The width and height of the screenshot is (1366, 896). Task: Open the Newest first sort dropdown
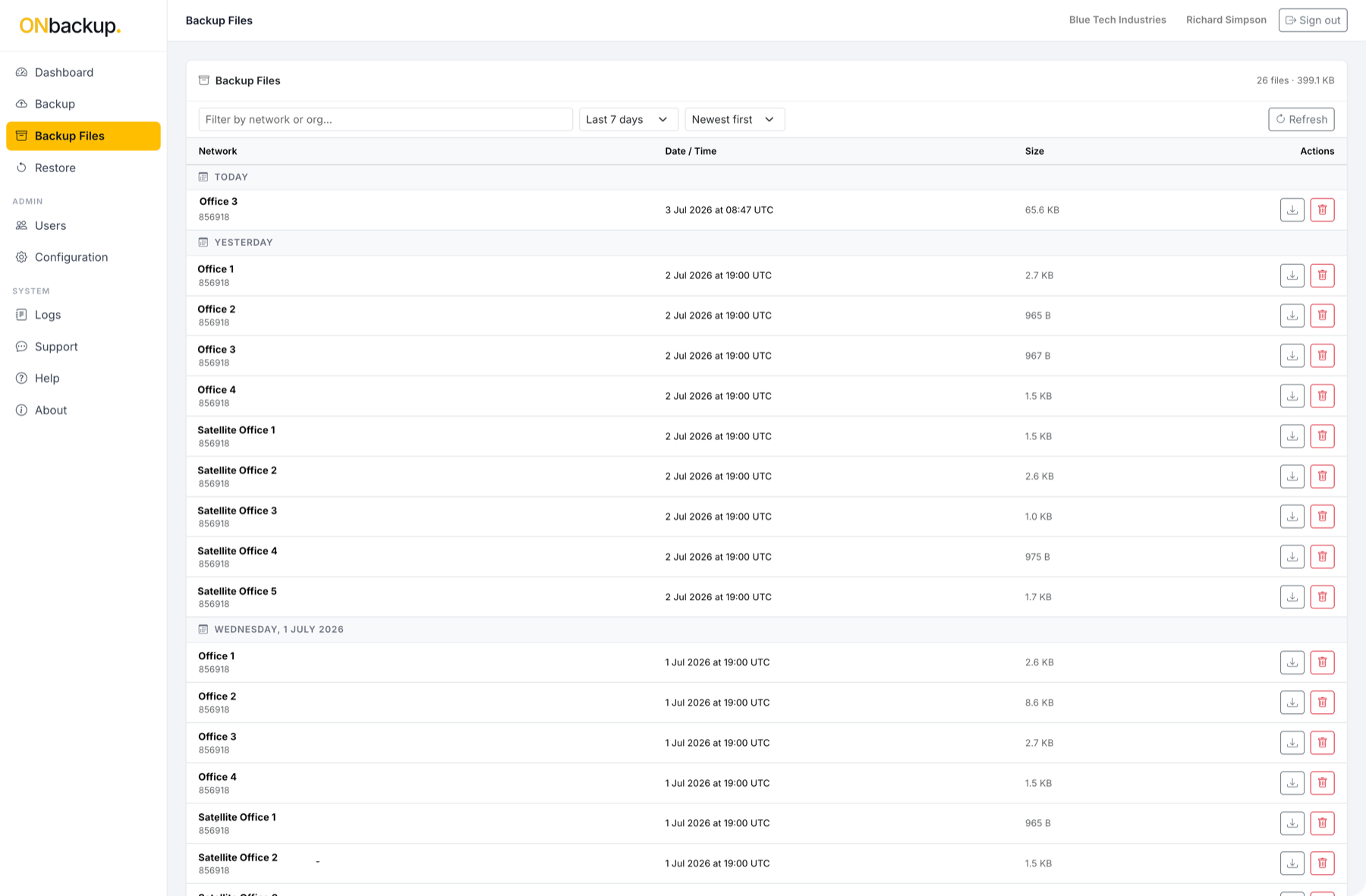735,119
